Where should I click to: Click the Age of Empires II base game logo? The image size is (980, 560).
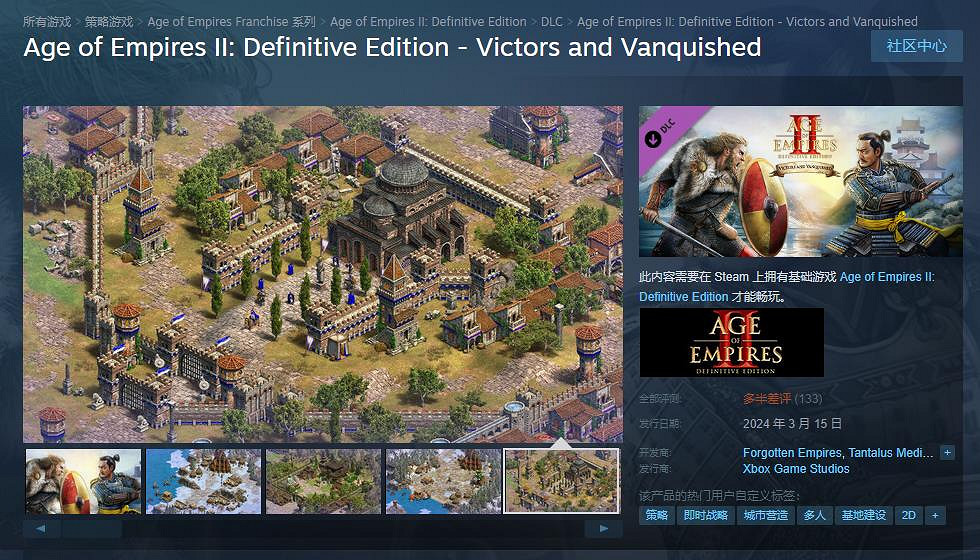pyautogui.click(x=732, y=342)
